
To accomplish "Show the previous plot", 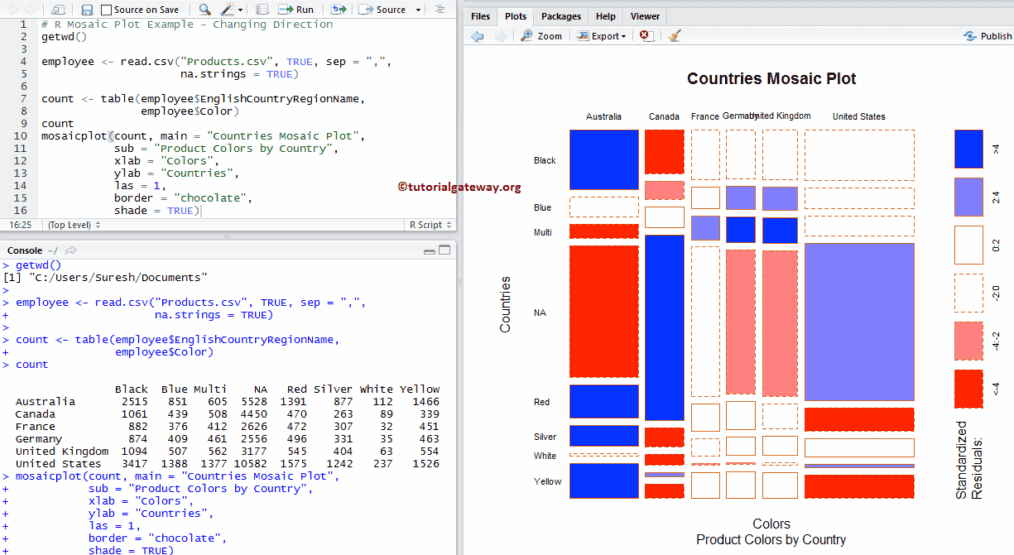I will (x=478, y=36).
